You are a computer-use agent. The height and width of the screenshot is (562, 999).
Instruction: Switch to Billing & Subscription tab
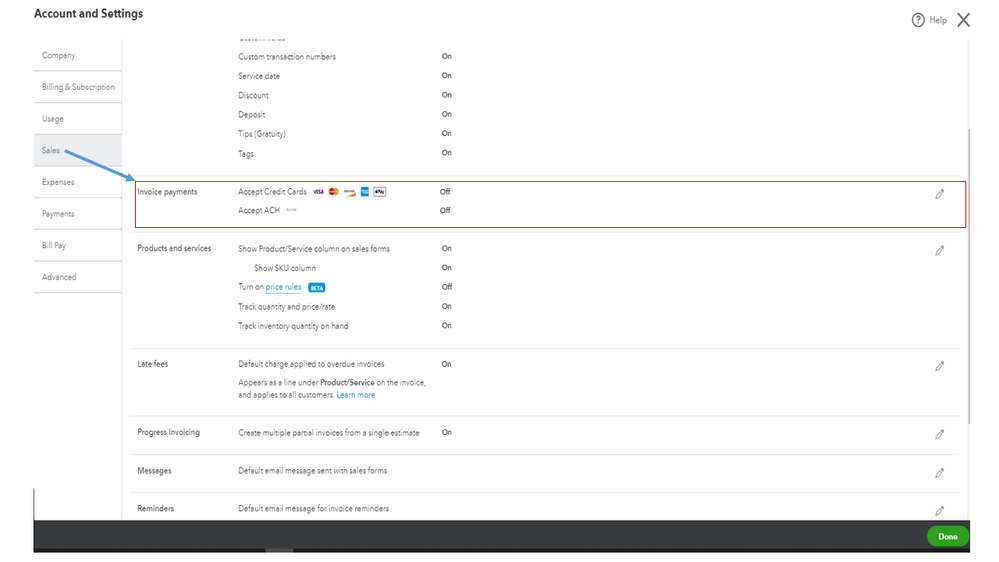pyautogui.click(x=78, y=87)
